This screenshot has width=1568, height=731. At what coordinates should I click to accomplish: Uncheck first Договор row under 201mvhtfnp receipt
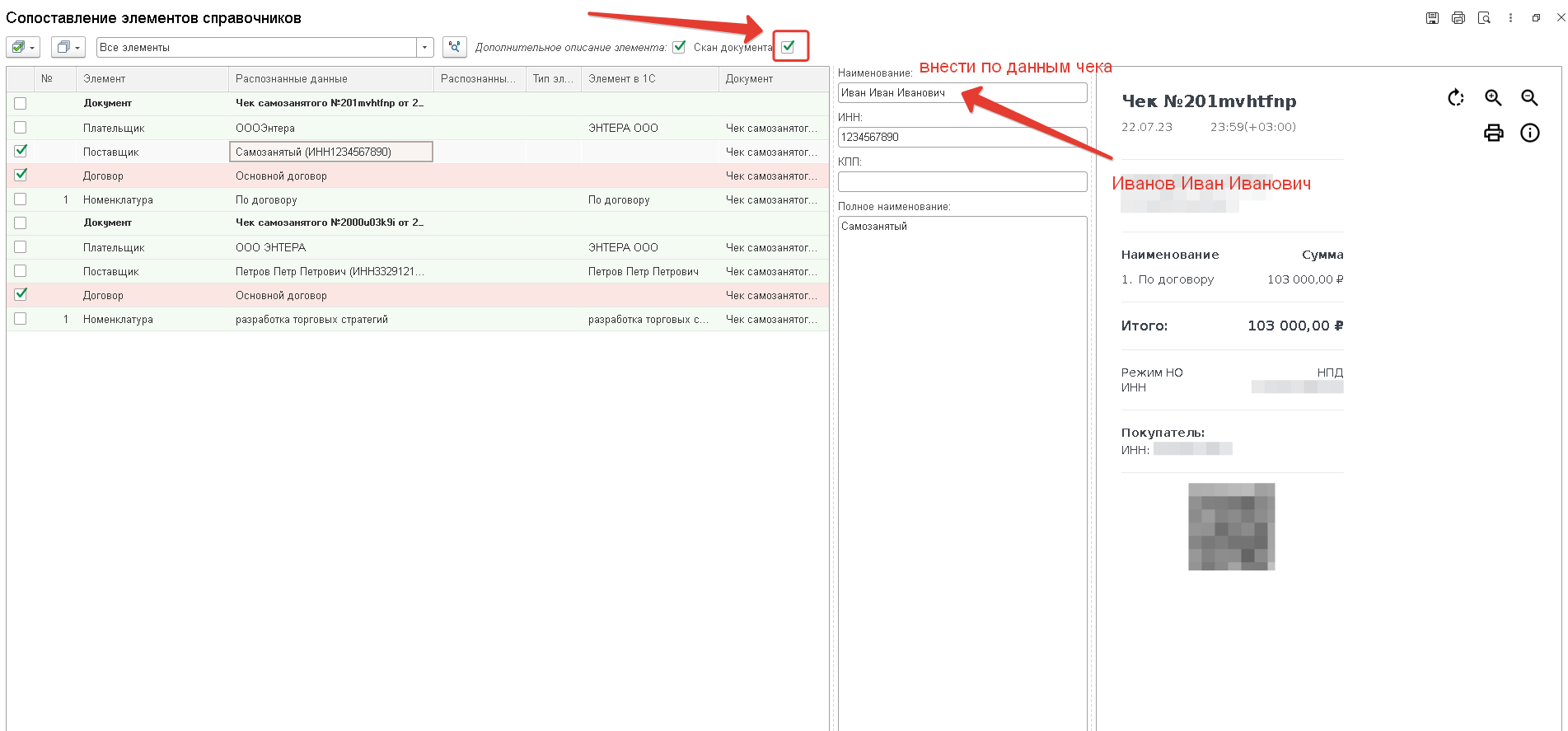coord(21,176)
